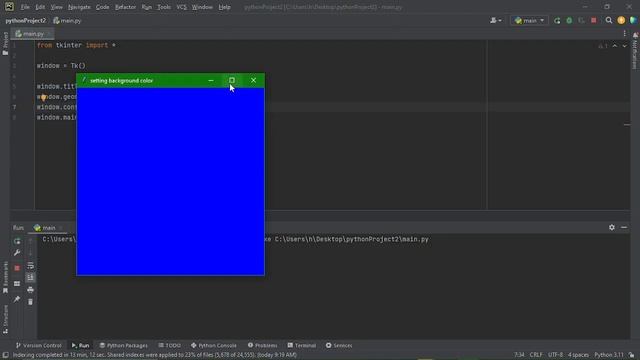Select the main tab in Run panel

(x=48, y=228)
